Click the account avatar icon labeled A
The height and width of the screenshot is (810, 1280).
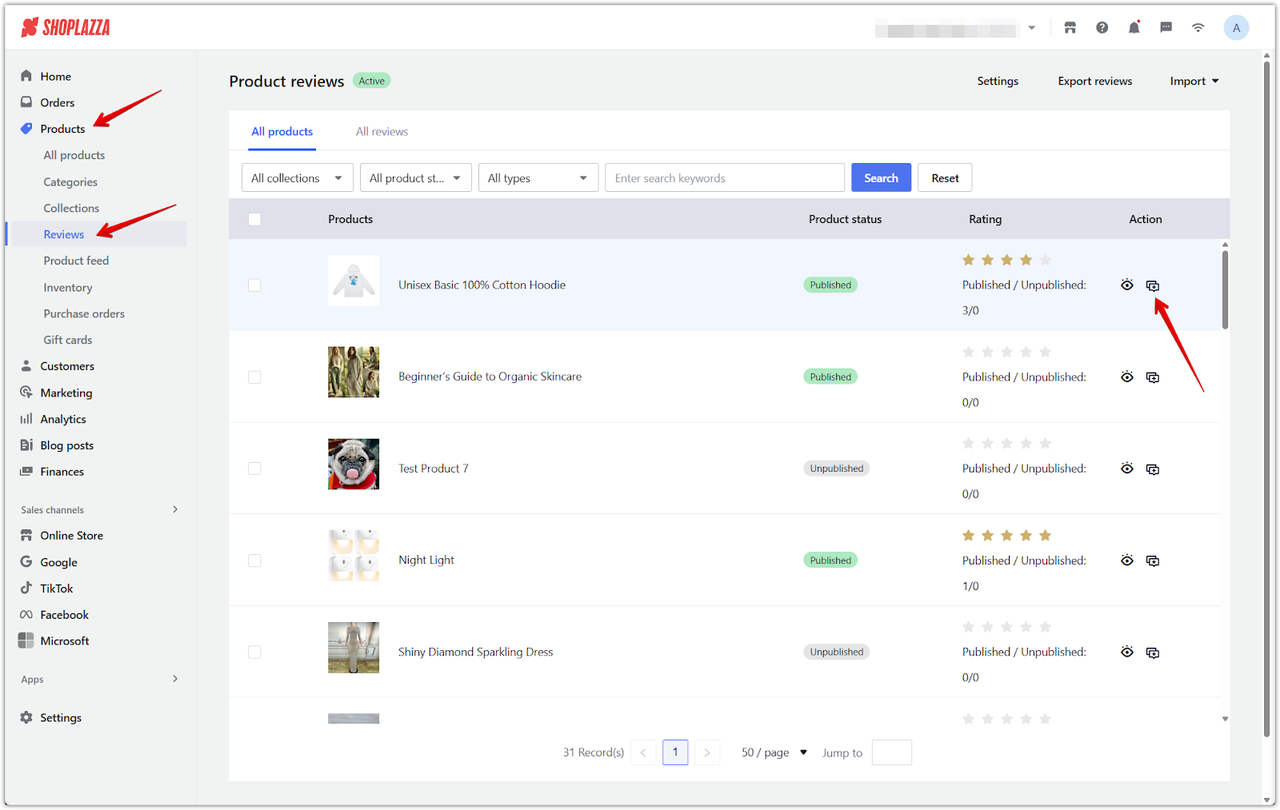click(1236, 28)
